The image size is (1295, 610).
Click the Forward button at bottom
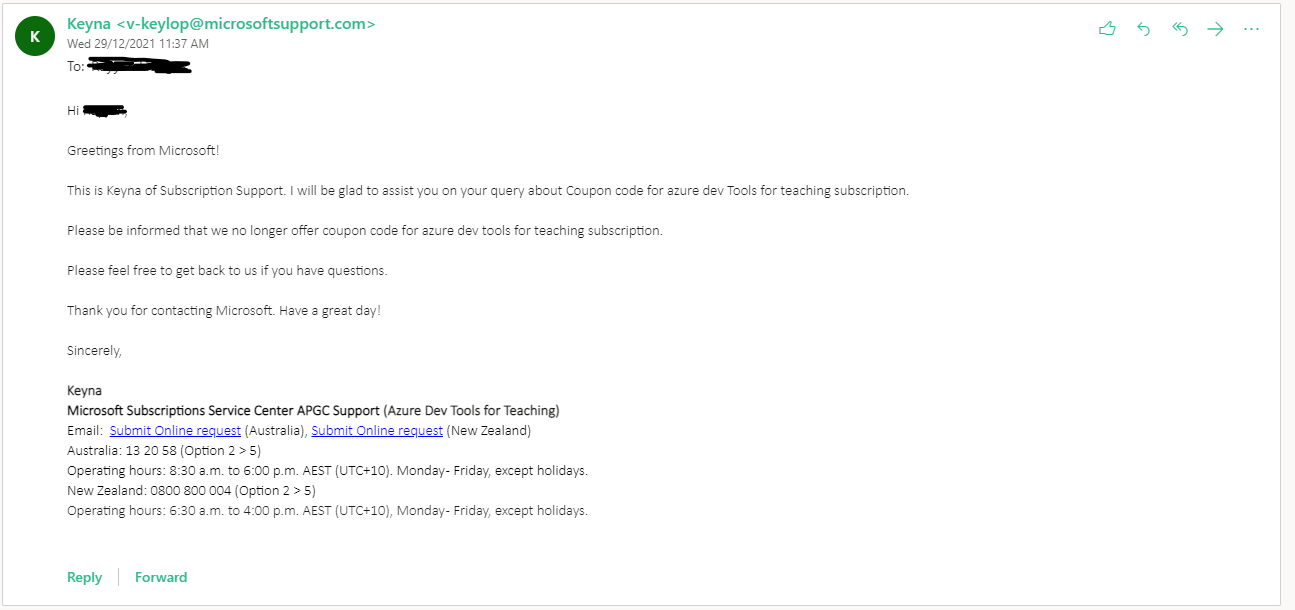161,577
